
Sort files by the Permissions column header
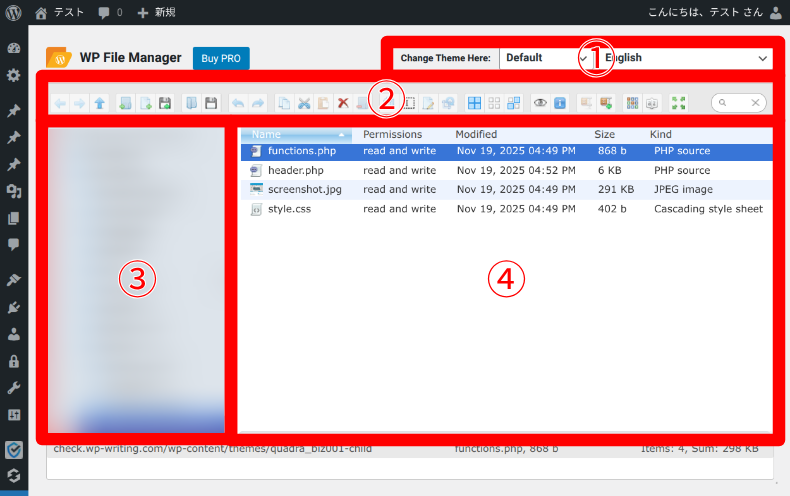(x=392, y=135)
